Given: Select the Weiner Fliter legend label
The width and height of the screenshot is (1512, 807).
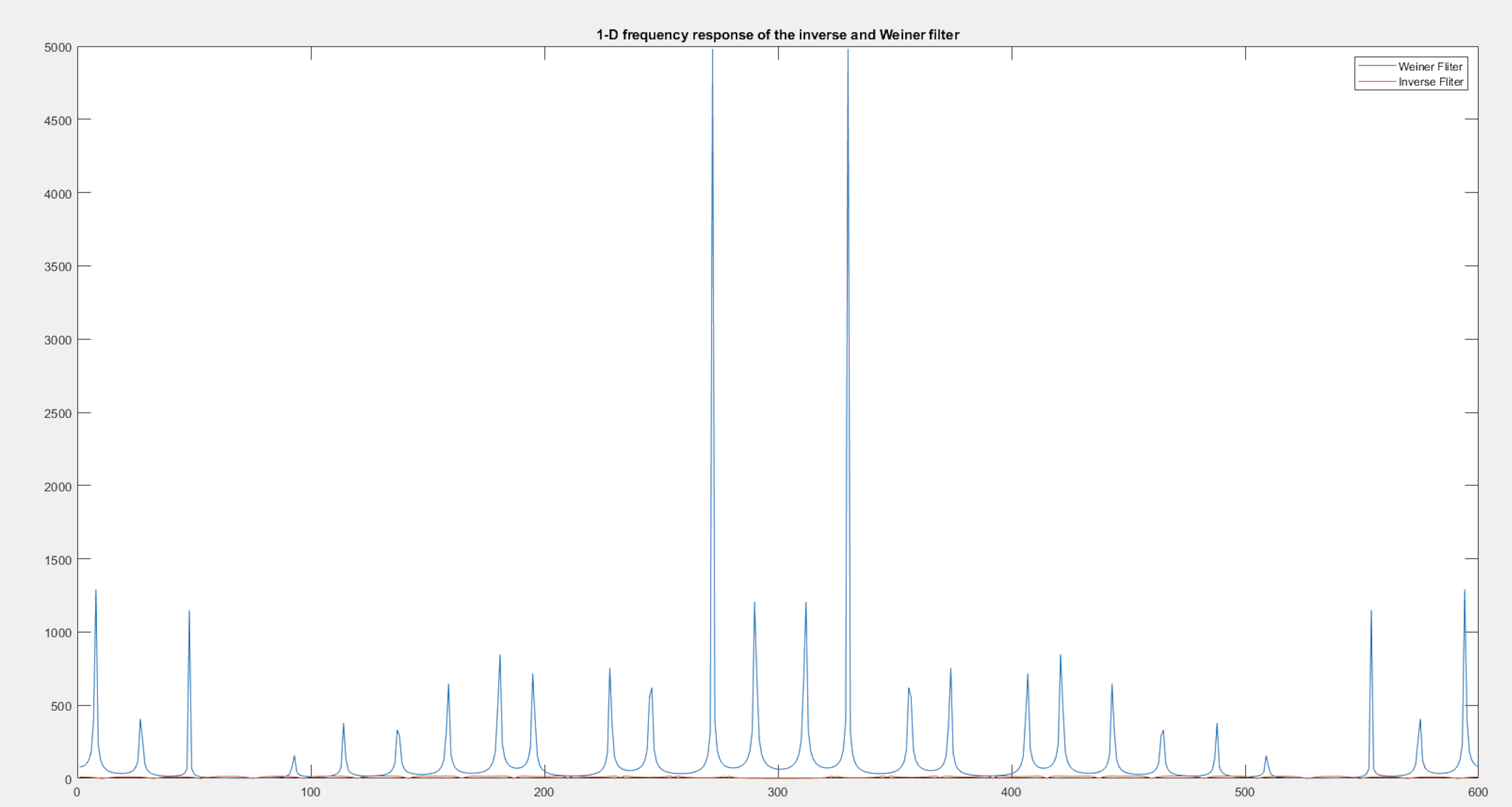Looking at the screenshot, I should pyautogui.click(x=1430, y=67).
